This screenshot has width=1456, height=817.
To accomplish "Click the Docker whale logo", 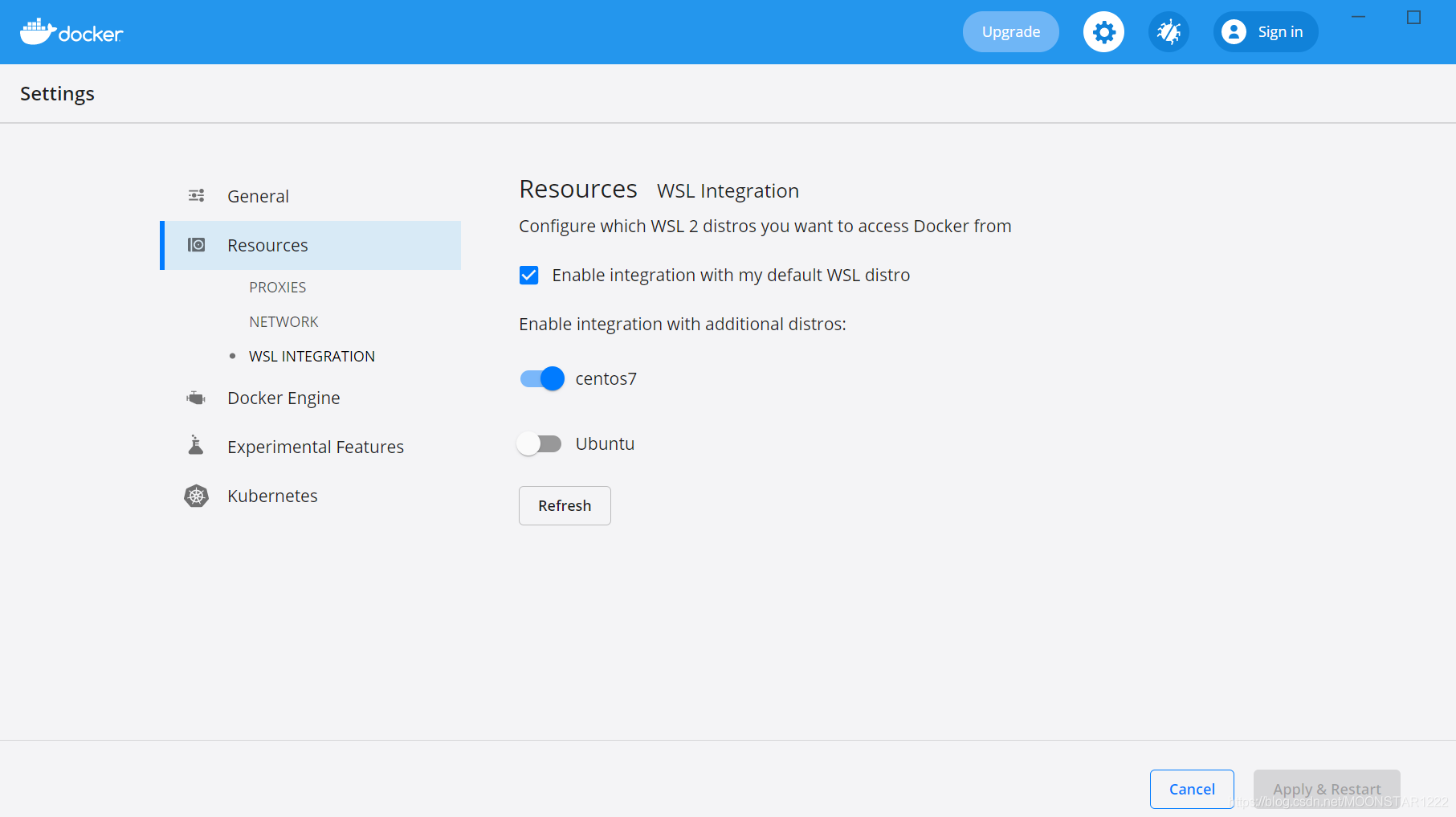I will (71, 32).
